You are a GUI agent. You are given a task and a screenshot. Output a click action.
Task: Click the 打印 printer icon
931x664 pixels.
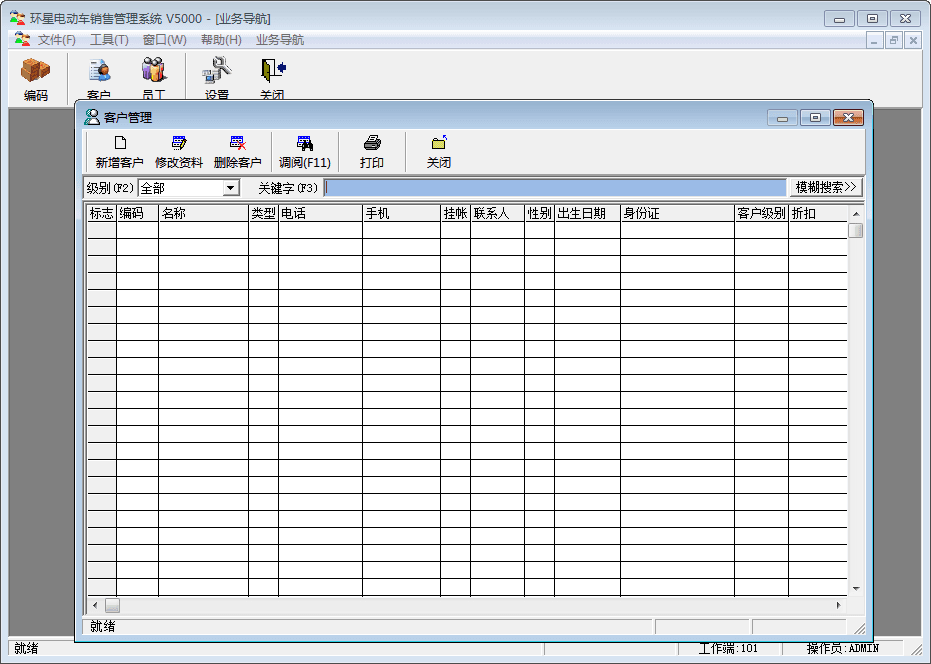coord(372,144)
